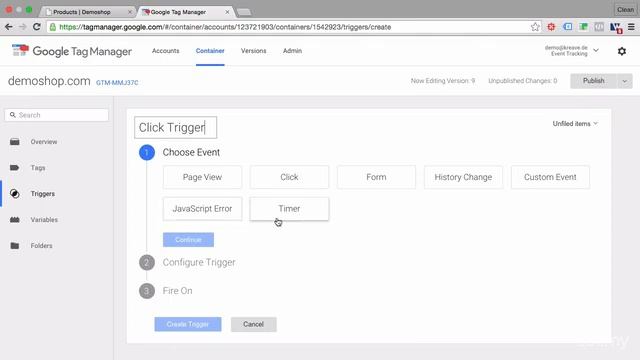Choose the JavaScript Error event type
Screen dimensions: 640x360
[202, 209]
